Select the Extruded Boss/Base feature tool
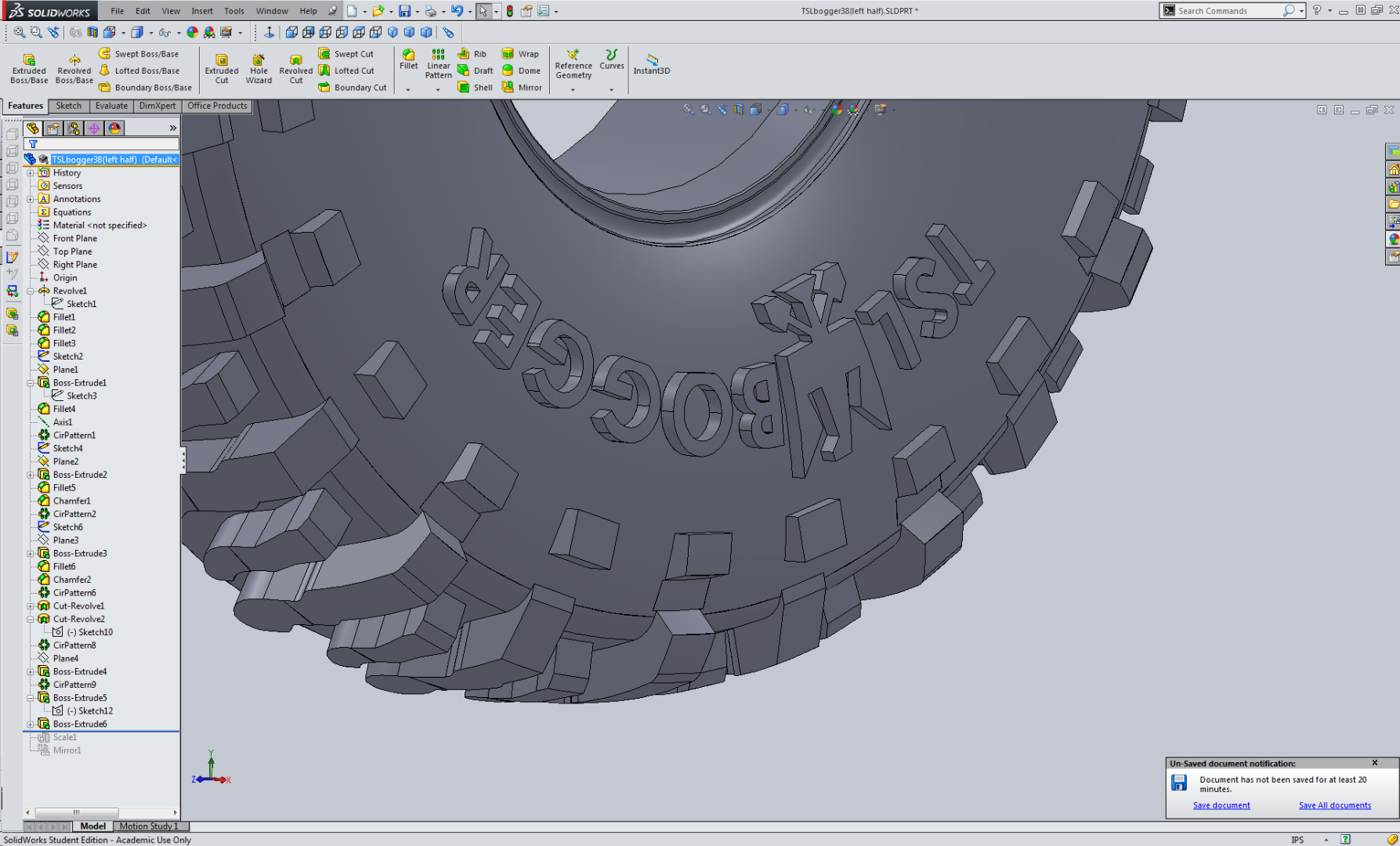1400x846 pixels. point(28,69)
